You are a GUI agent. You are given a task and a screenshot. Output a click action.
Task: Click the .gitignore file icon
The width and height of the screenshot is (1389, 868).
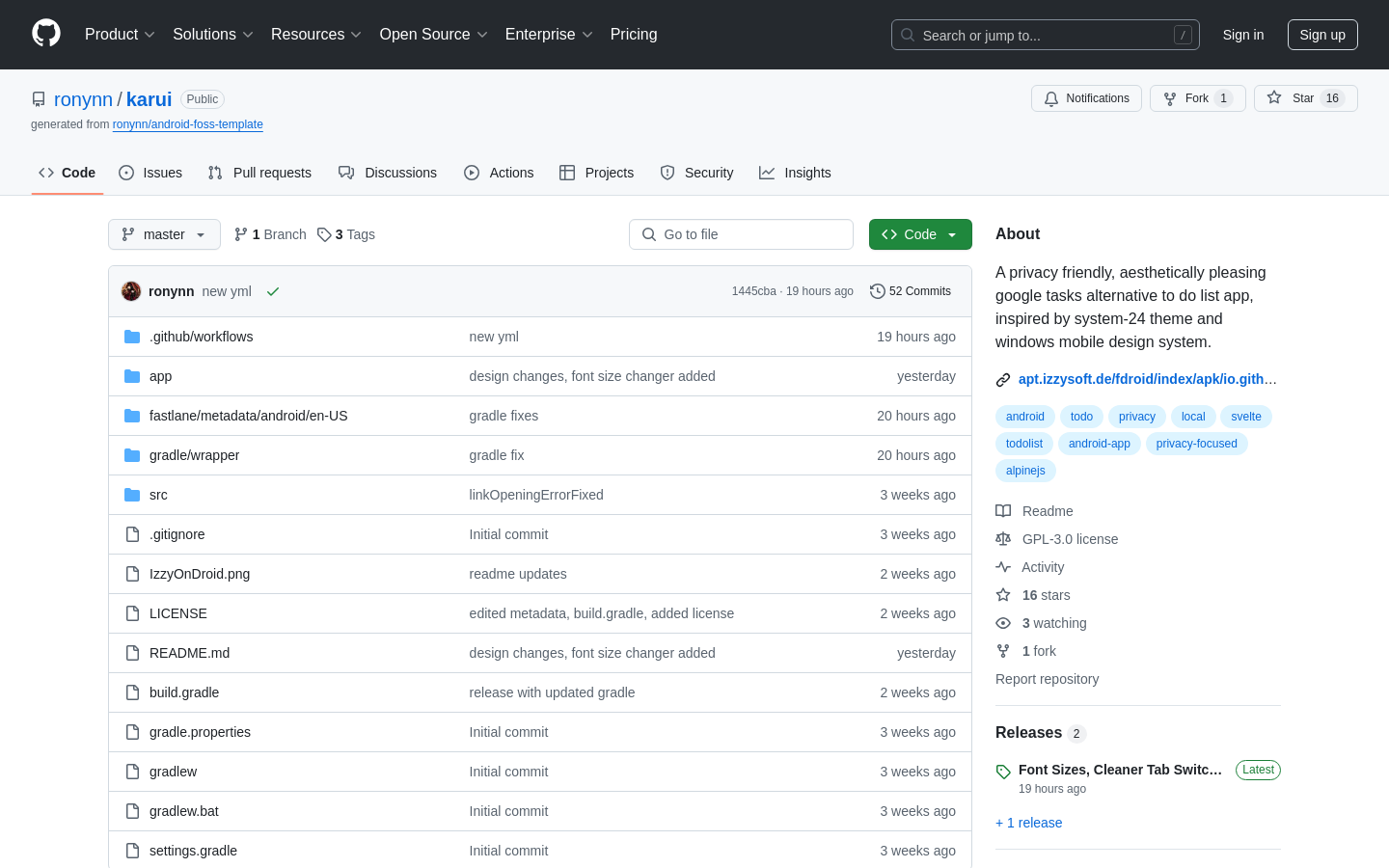pyautogui.click(x=132, y=534)
